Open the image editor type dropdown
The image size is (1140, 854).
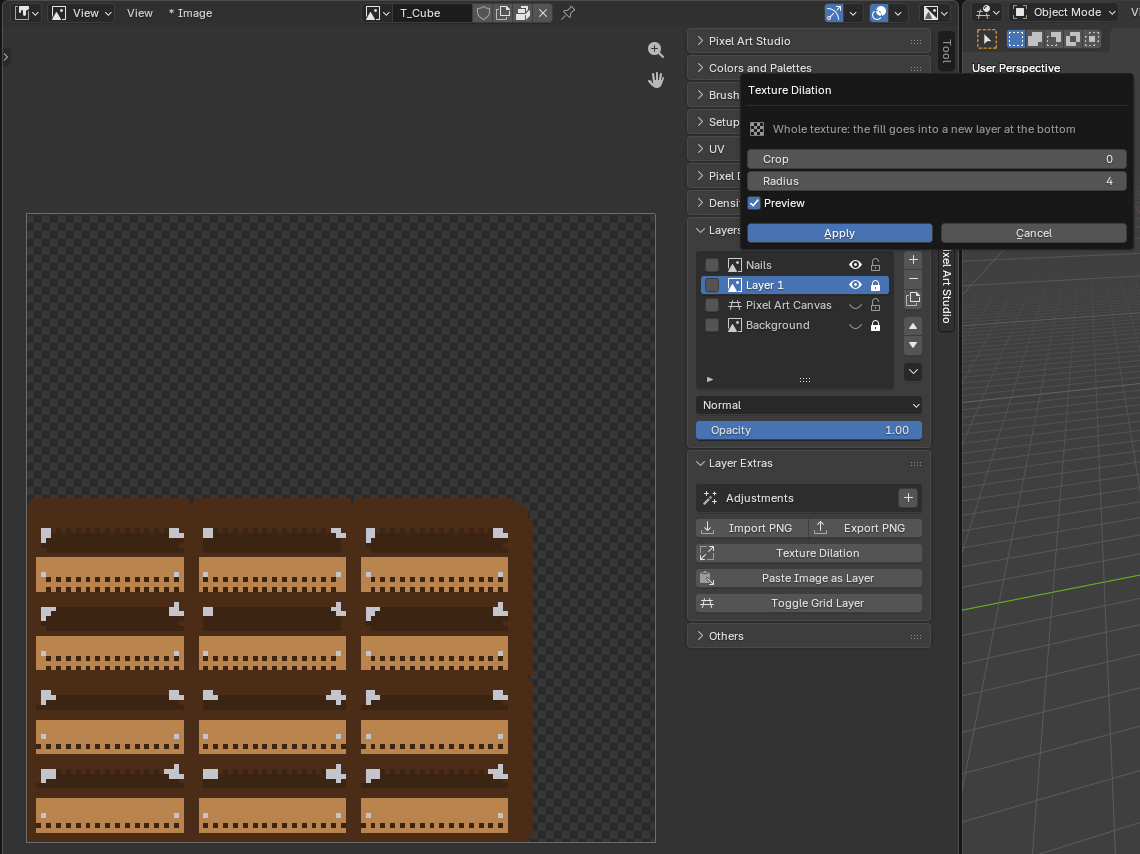point(27,13)
